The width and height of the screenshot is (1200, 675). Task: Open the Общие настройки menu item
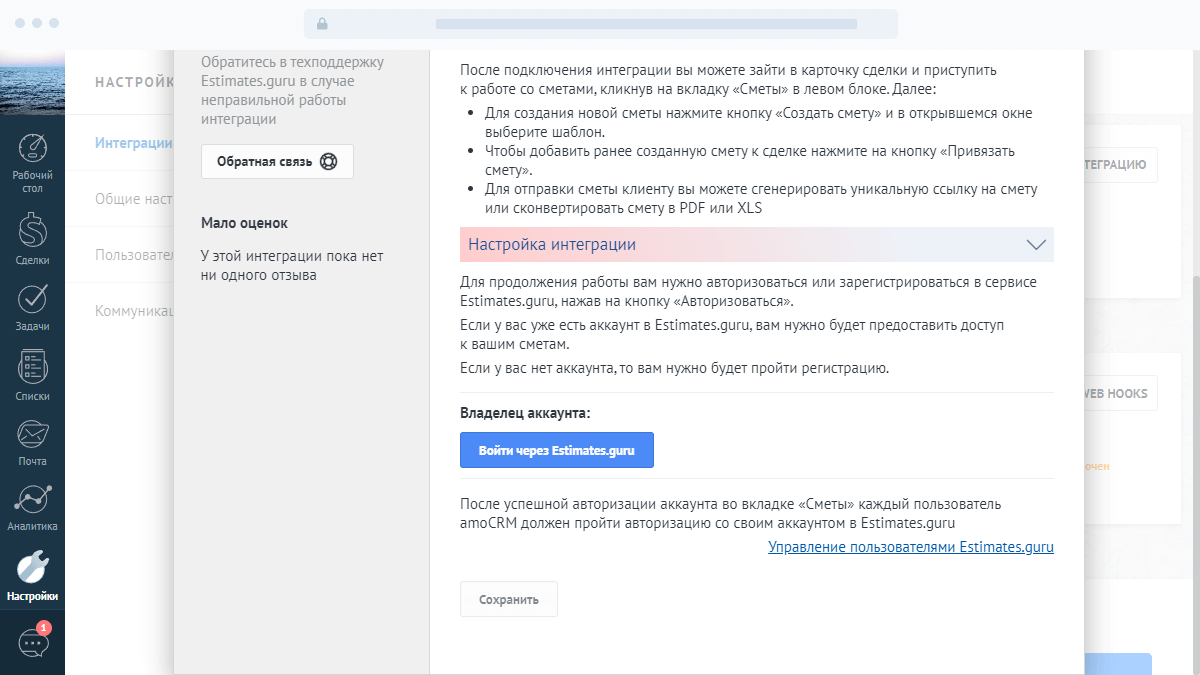(134, 199)
